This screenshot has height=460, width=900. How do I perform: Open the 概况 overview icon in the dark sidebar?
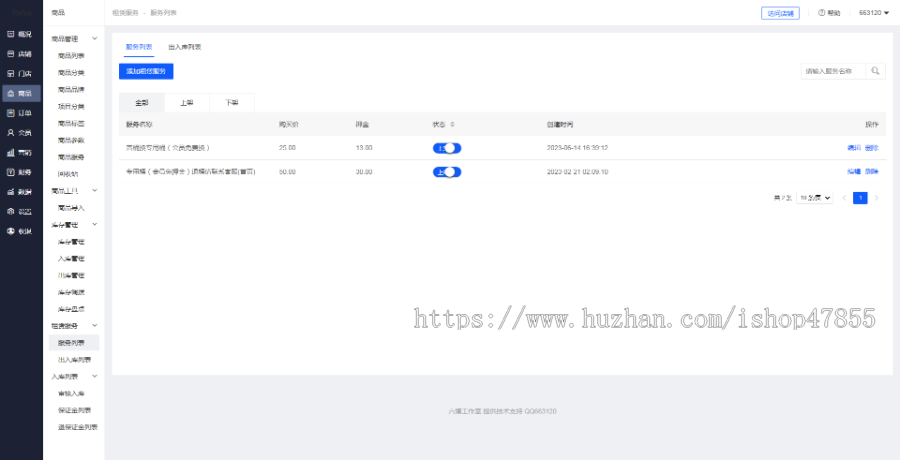click(10, 34)
